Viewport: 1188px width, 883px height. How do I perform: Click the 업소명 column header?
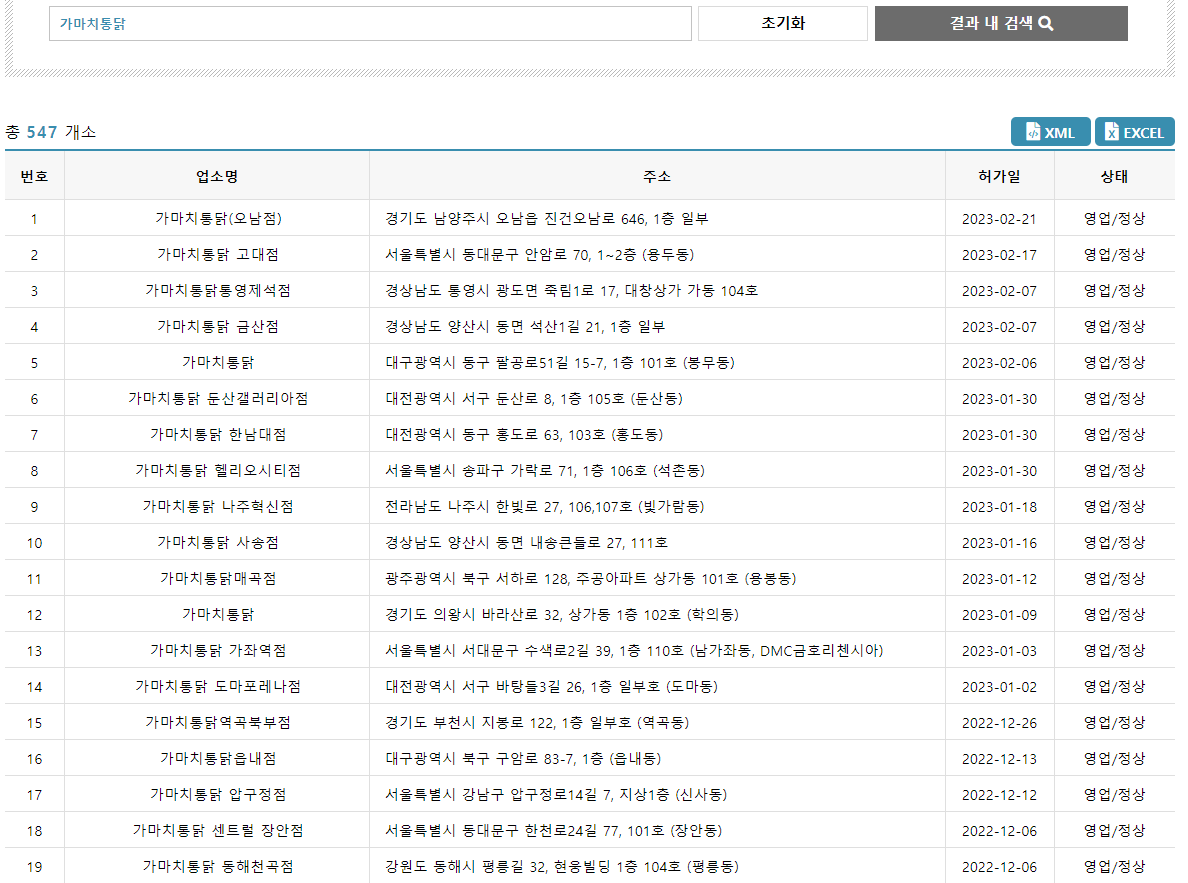point(217,176)
